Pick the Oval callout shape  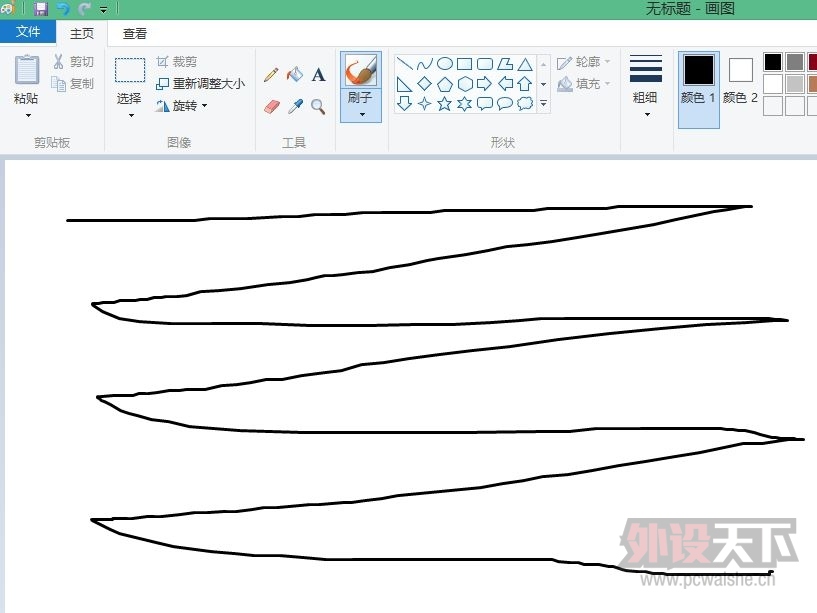(x=505, y=103)
